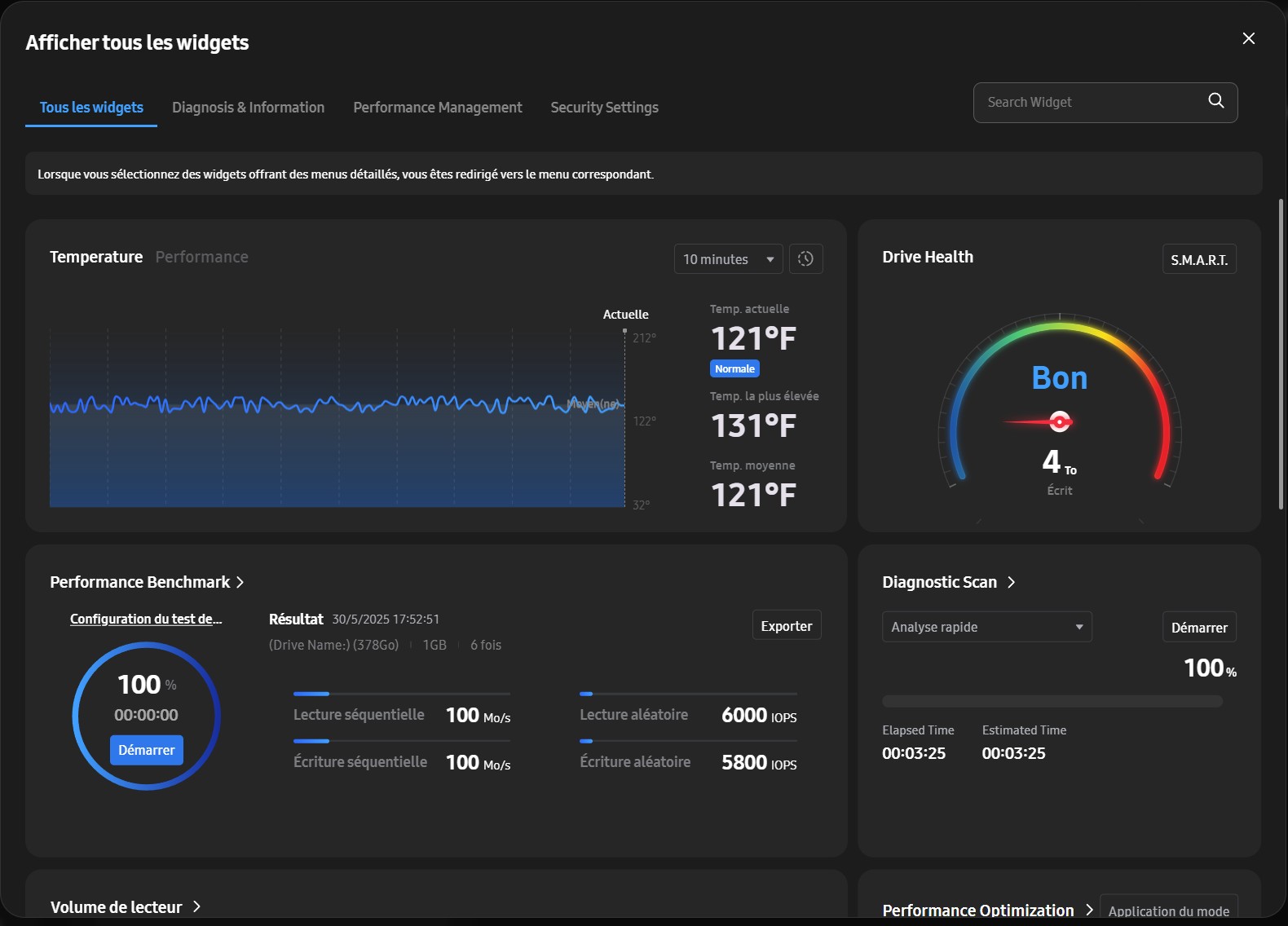This screenshot has height=926, width=1288.
Task: Click the Diagnostic Scan progress bar
Action: point(1052,701)
